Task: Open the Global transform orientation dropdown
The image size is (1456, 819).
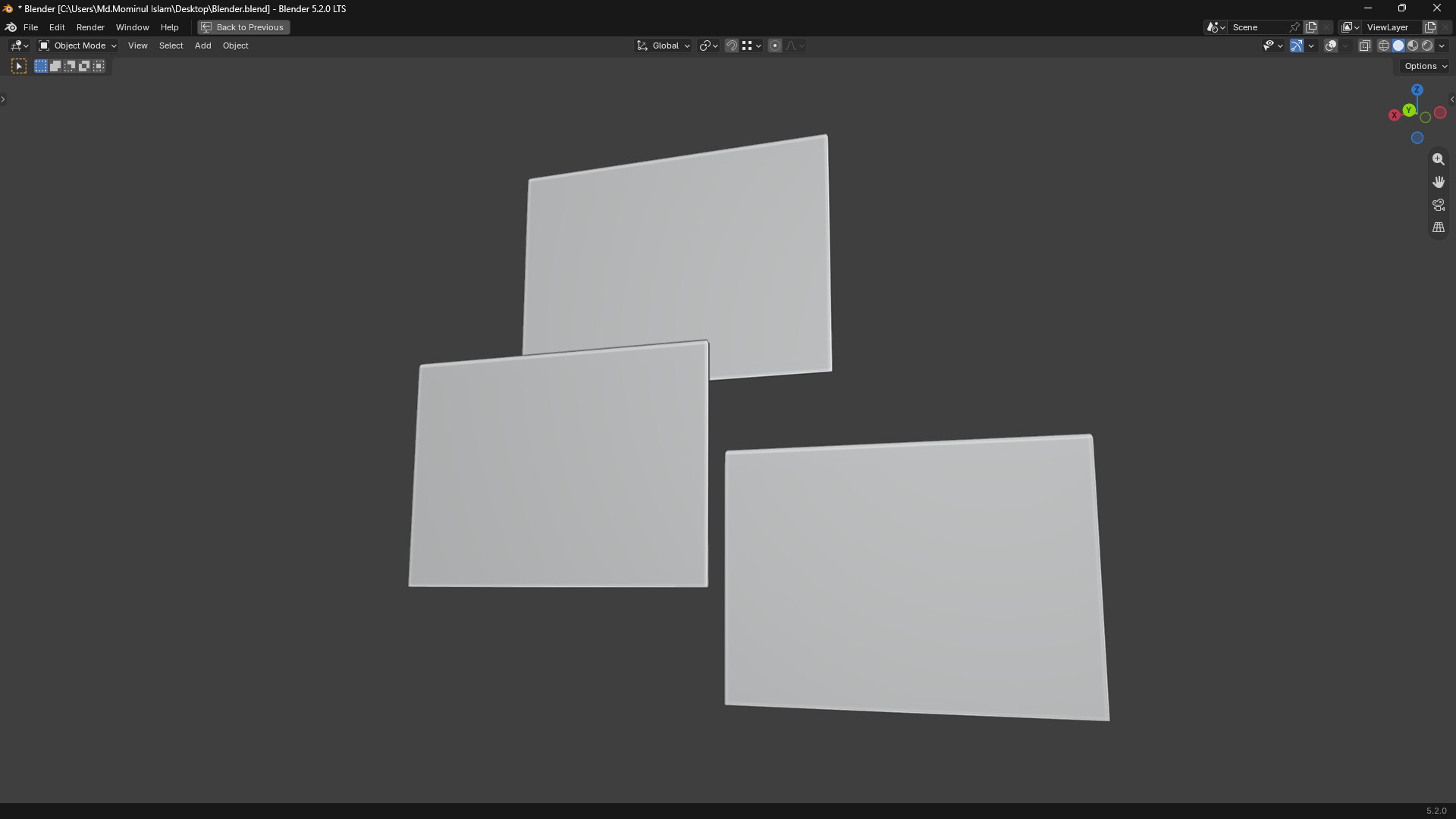Action: [664, 46]
